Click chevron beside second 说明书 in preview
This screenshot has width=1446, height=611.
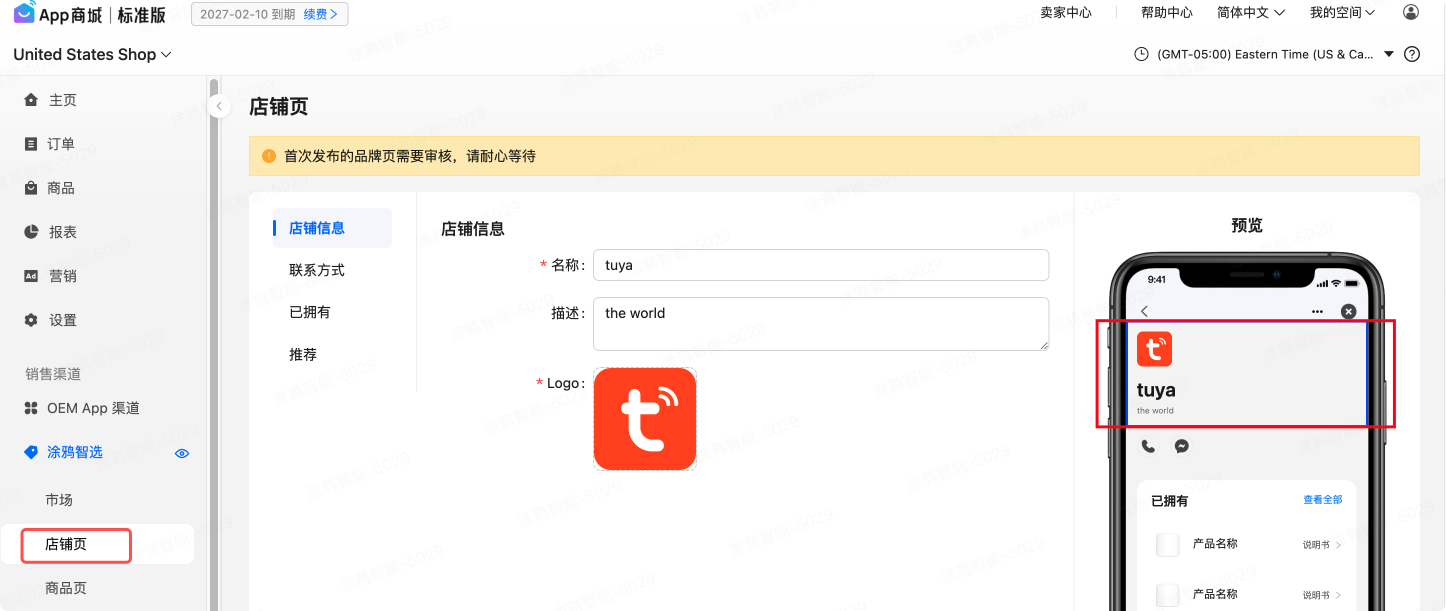[x=1338, y=595]
